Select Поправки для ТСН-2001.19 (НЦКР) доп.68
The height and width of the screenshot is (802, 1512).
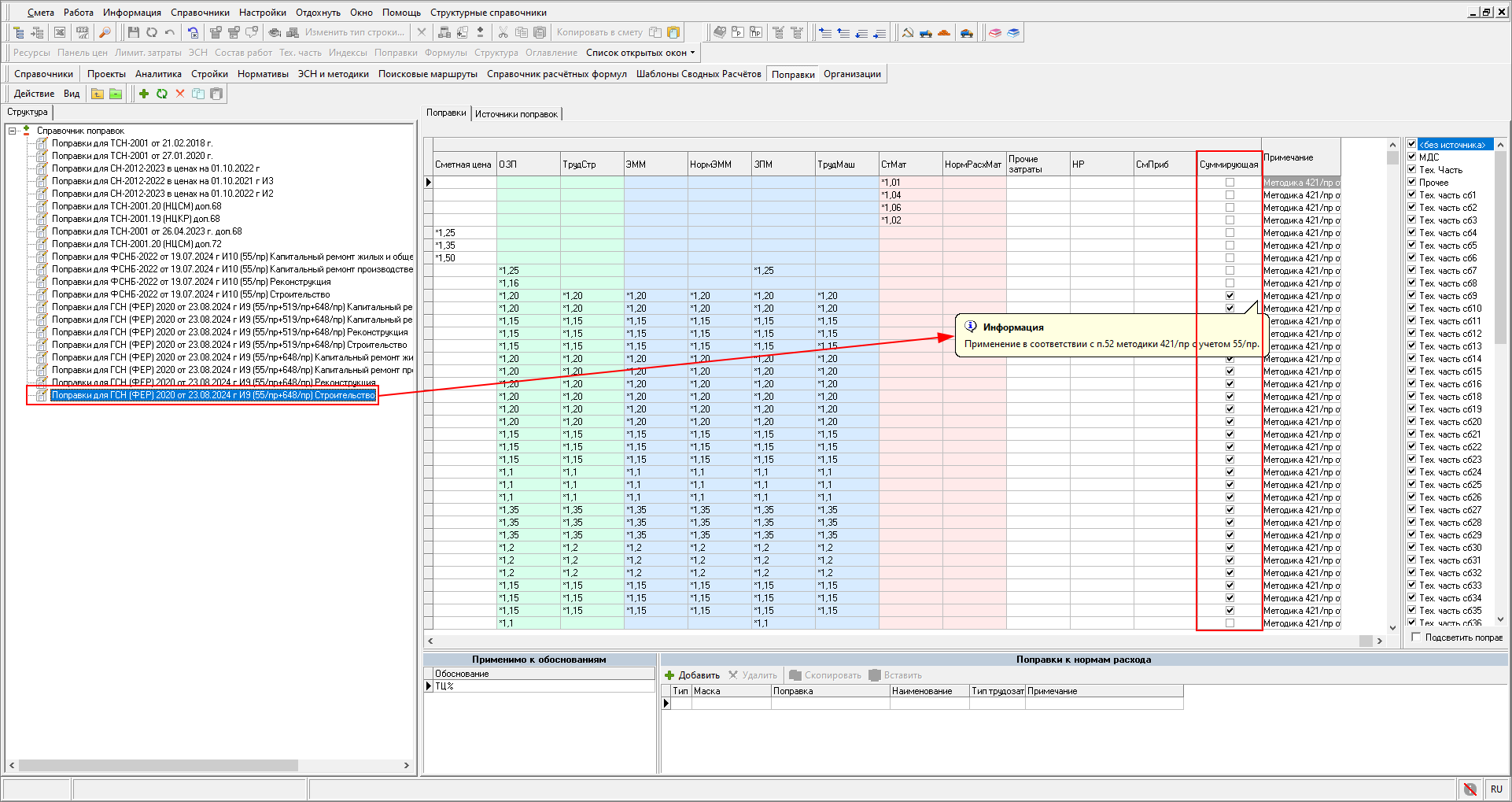point(135,219)
